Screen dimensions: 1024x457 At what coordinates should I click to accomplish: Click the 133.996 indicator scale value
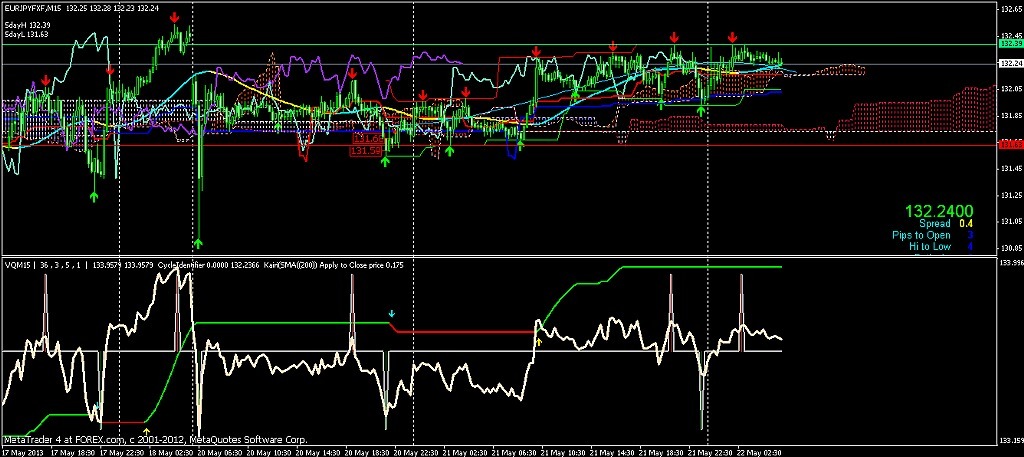[x=1010, y=262]
